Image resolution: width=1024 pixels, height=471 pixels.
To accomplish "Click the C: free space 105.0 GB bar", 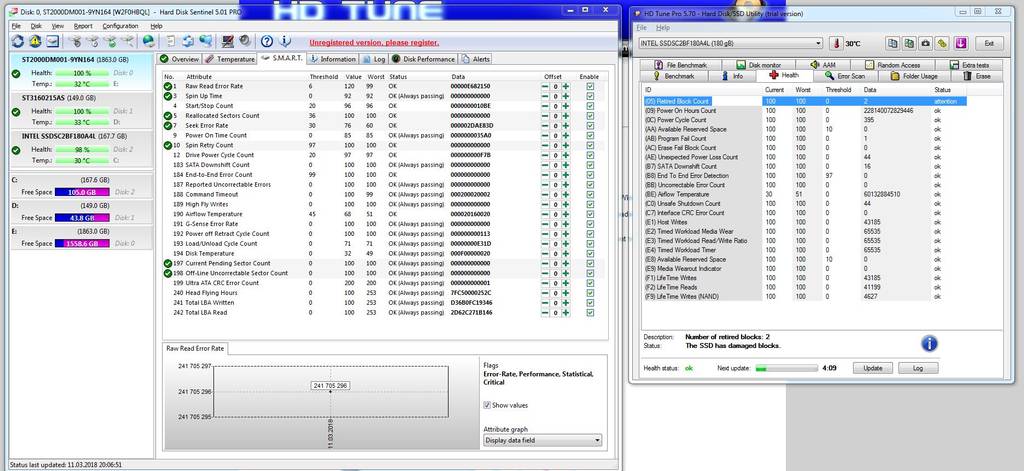I will (82, 192).
